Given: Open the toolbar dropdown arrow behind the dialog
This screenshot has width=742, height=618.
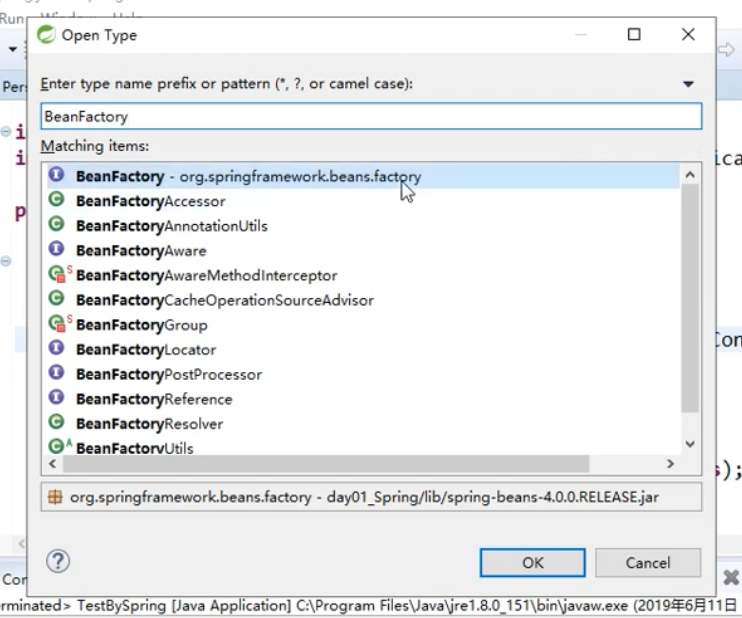Looking at the screenshot, I should pos(13,49).
